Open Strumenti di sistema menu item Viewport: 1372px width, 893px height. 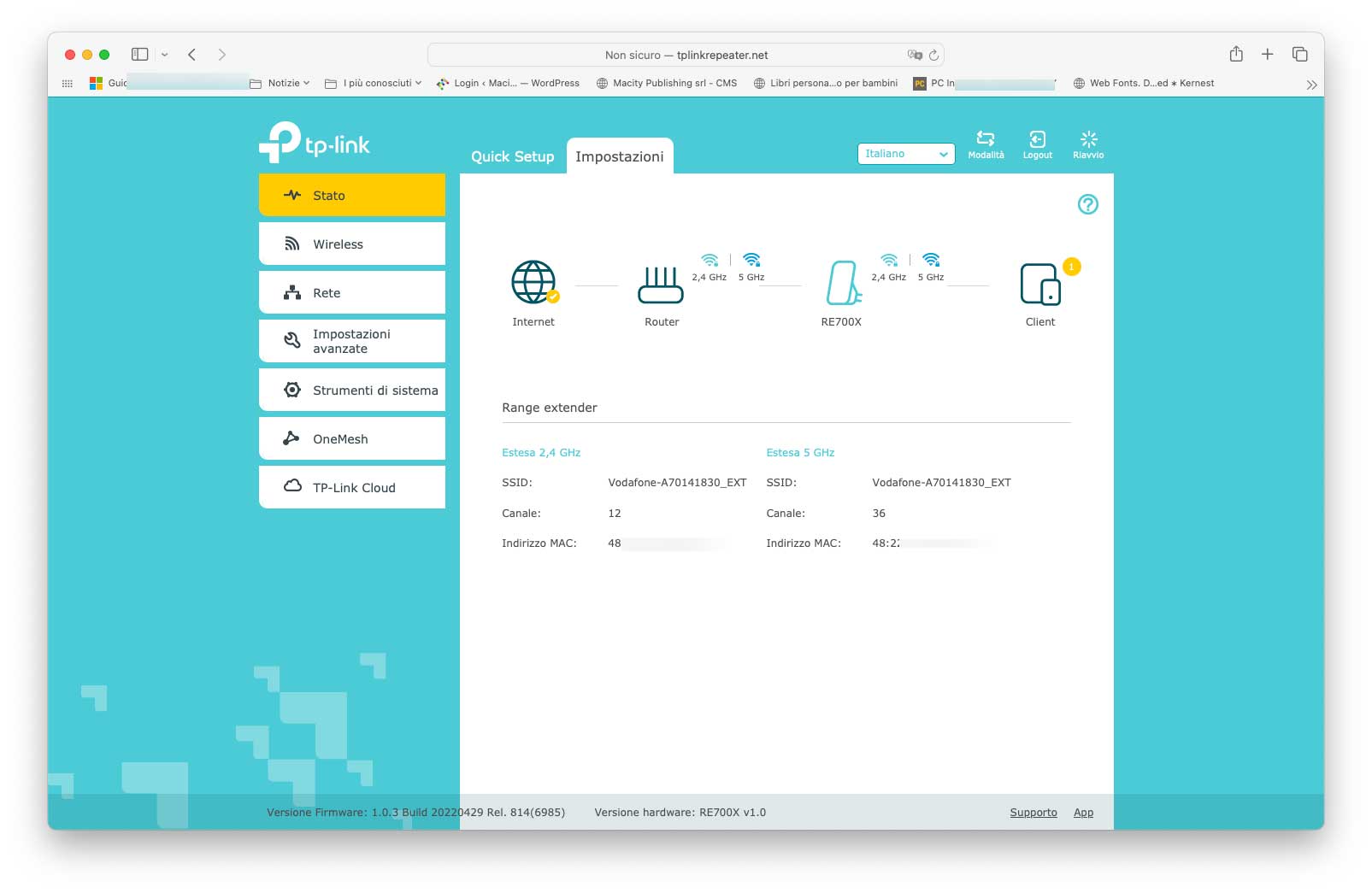[x=352, y=390]
